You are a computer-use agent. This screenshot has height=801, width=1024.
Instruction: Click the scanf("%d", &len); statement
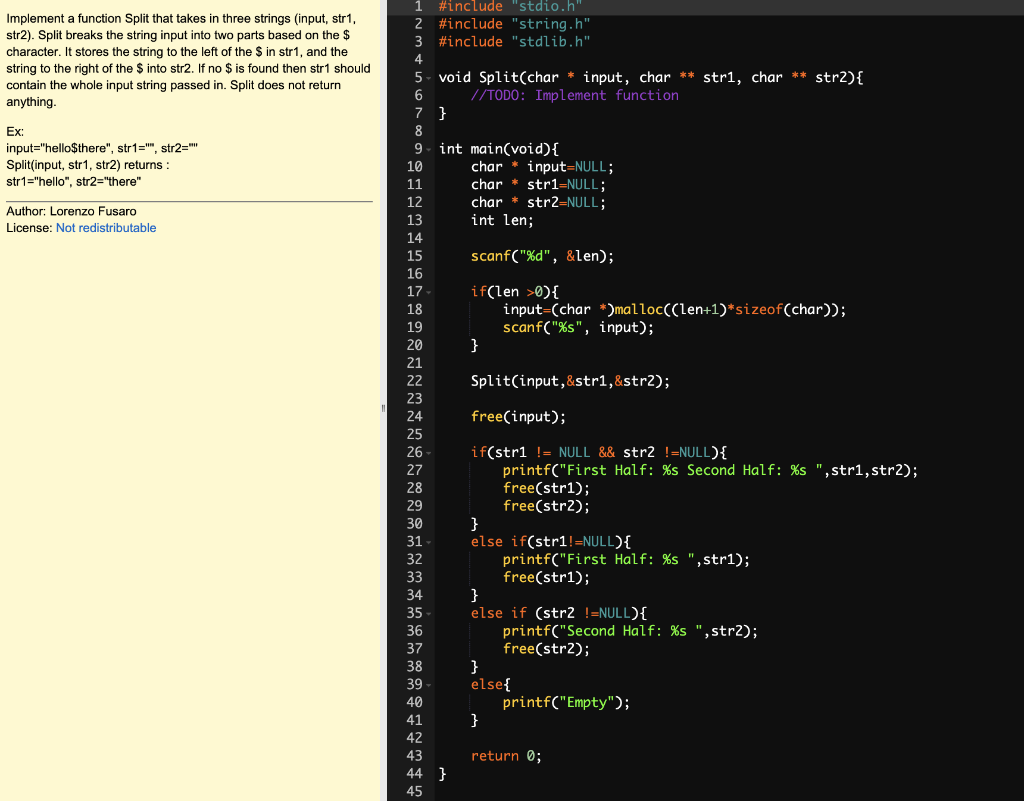pos(542,256)
